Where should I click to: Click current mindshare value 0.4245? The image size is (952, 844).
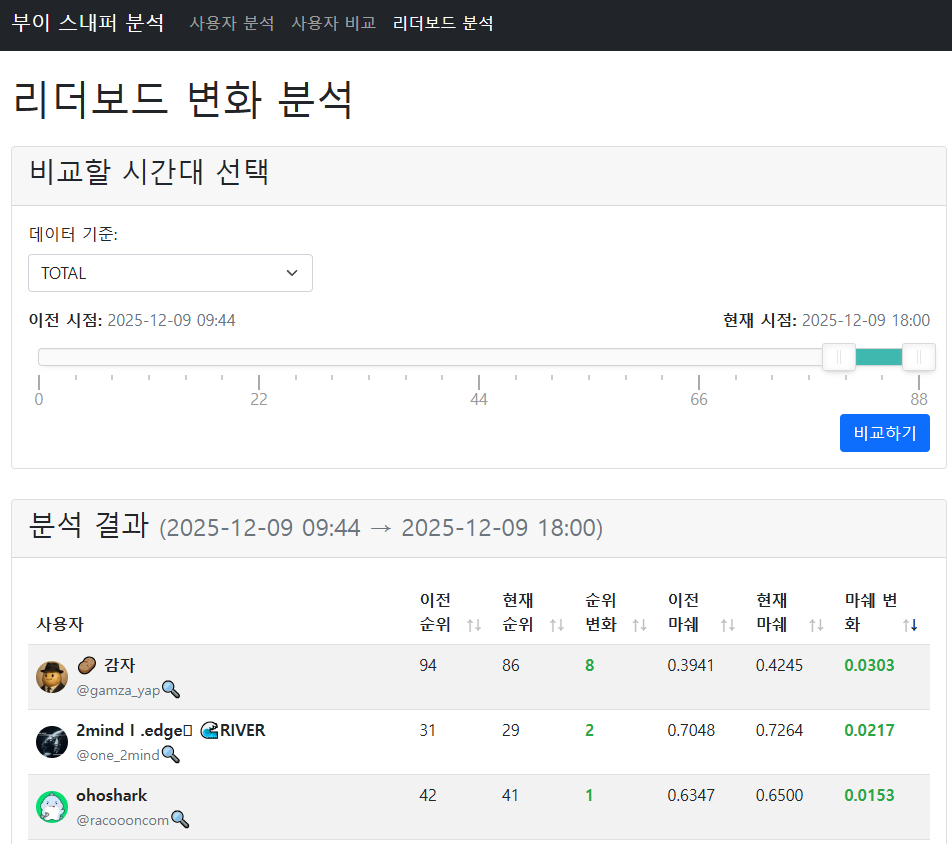pyautogui.click(x=780, y=665)
